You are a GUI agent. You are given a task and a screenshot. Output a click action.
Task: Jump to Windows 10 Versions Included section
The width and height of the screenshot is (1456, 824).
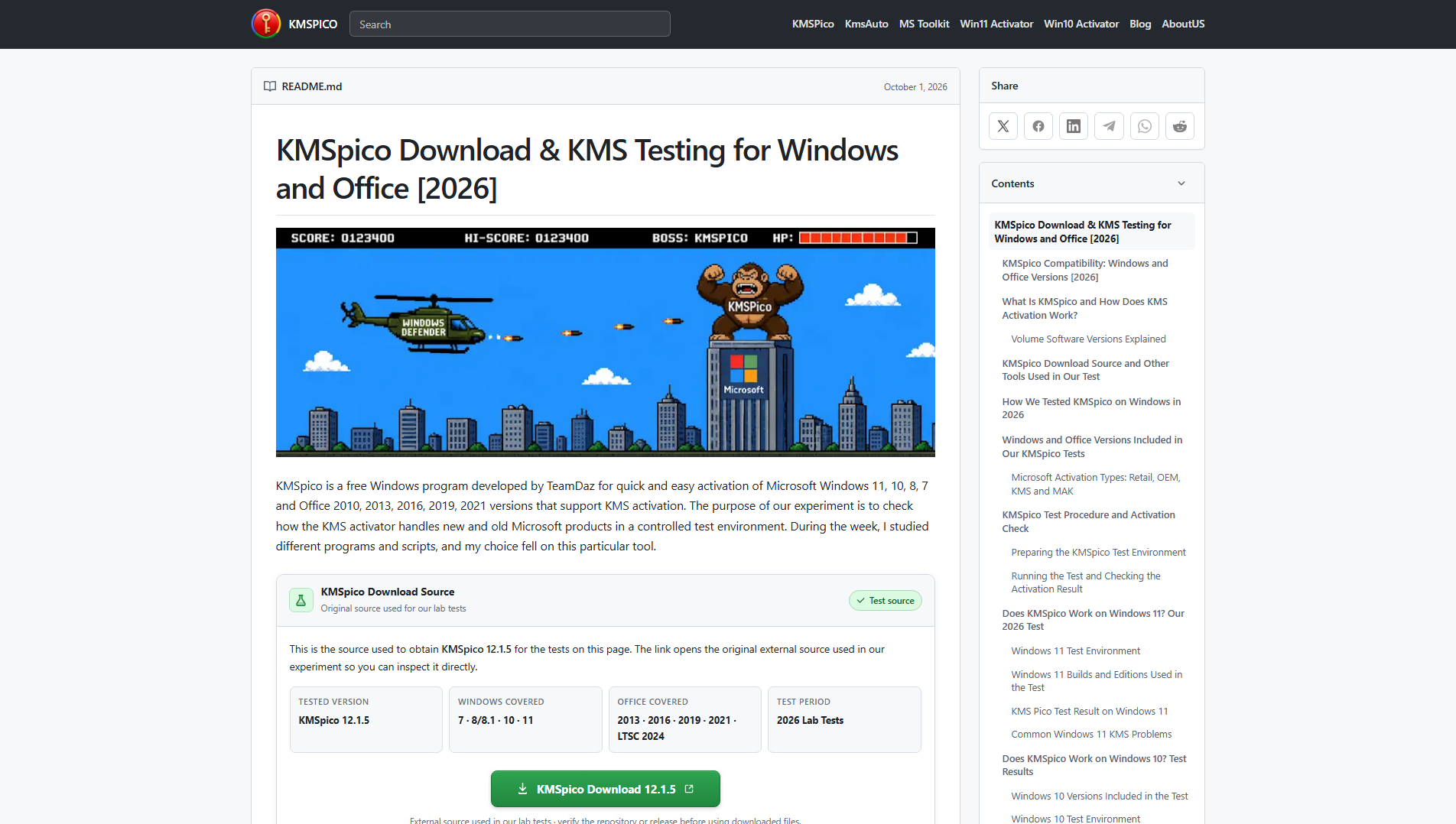[x=1100, y=796]
